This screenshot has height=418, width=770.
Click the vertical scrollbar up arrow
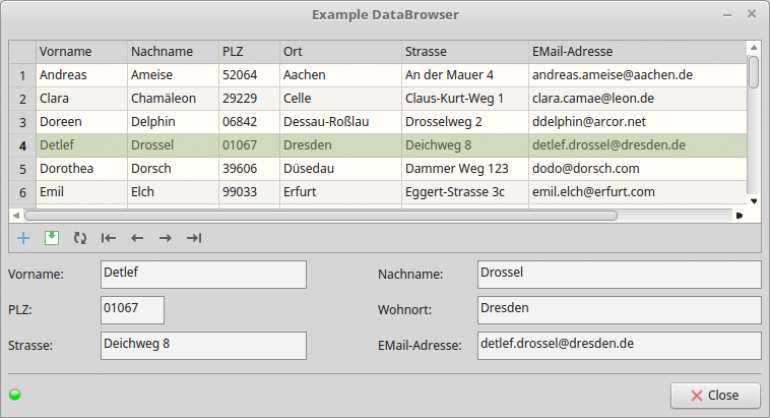pyautogui.click(x=753, y=47)
